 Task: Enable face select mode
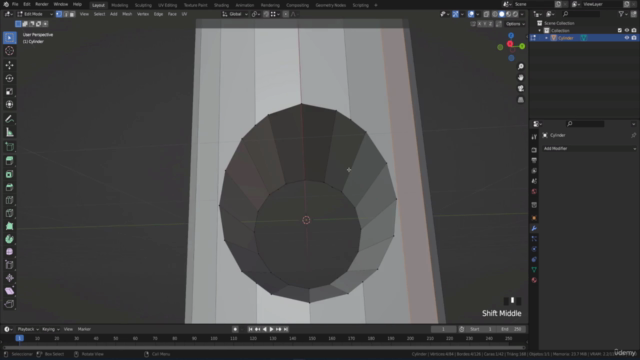pyautogui.click(x=72, y=14)
